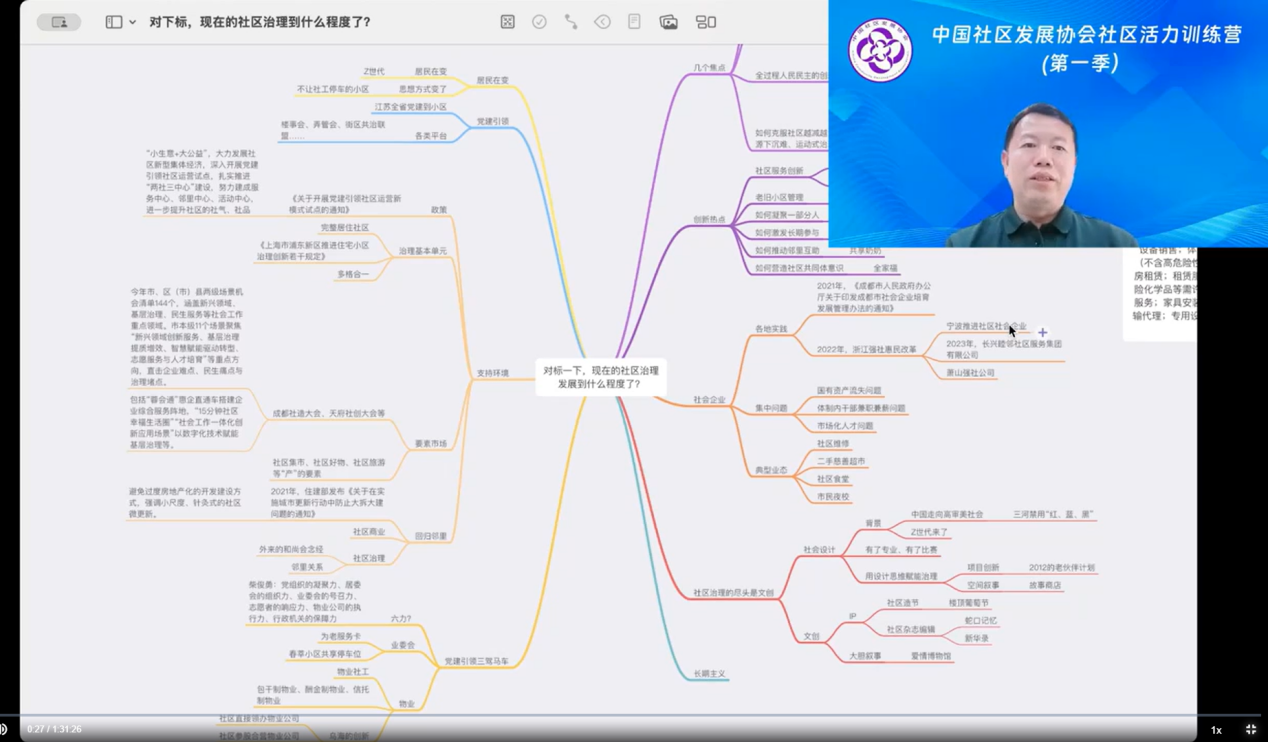This screenshot has width=1268, height=742.
Task: Change the 1x playback speed
Action: click(x=1216, y=730)
